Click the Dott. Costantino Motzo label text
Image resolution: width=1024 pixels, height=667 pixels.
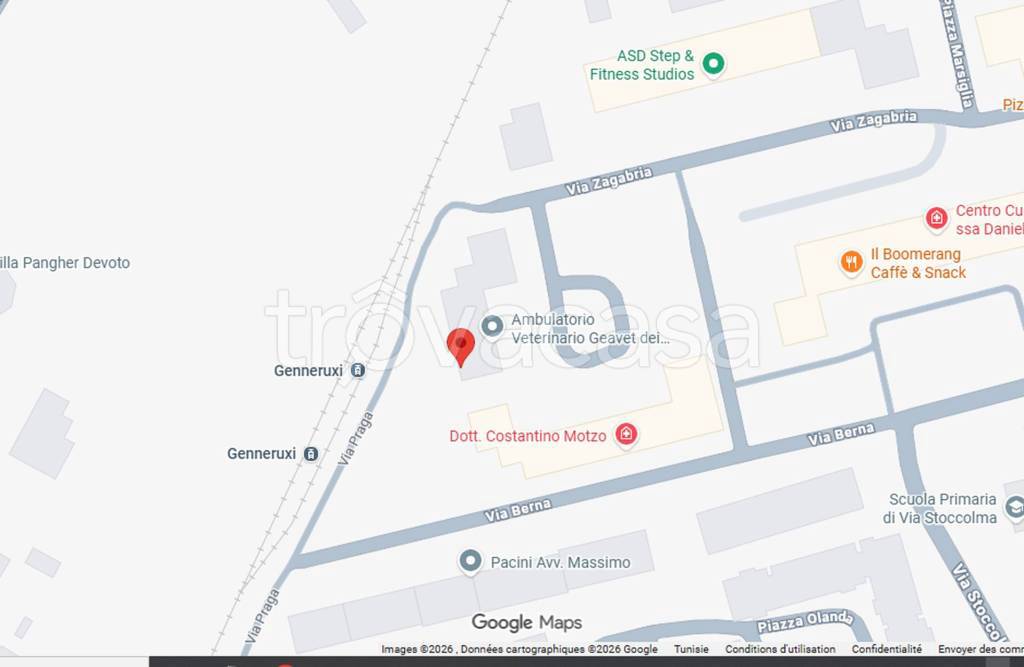[x=528, y=436]
